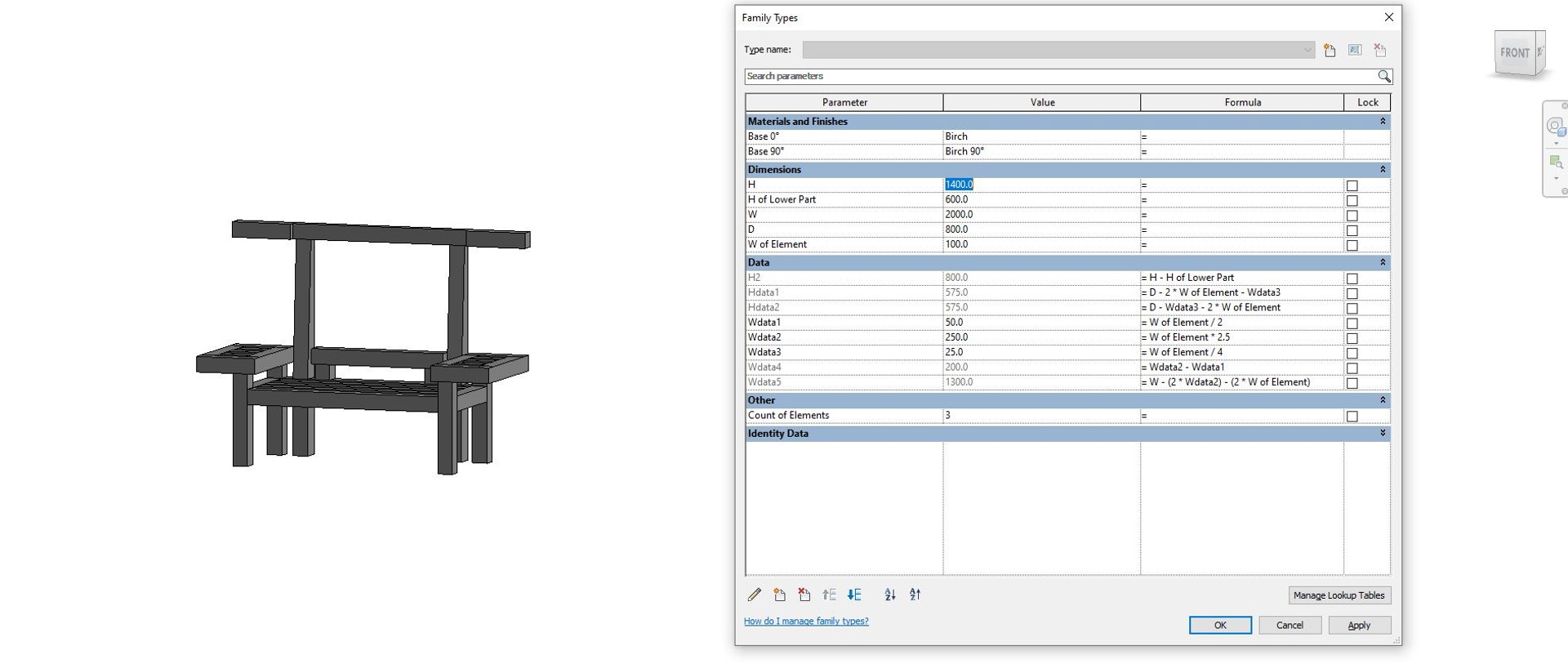Click the Delete Type icon
The height and width of the screenshot is (664, 1568).
1380,50
